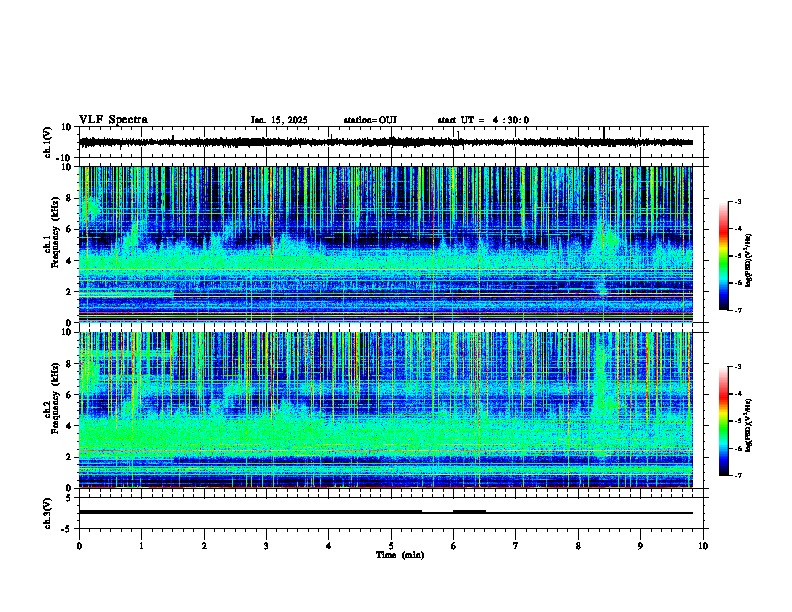Screen dimensions: 792x612
Task: Click the '9' tick label on the time axis
Action: point(640,546)
